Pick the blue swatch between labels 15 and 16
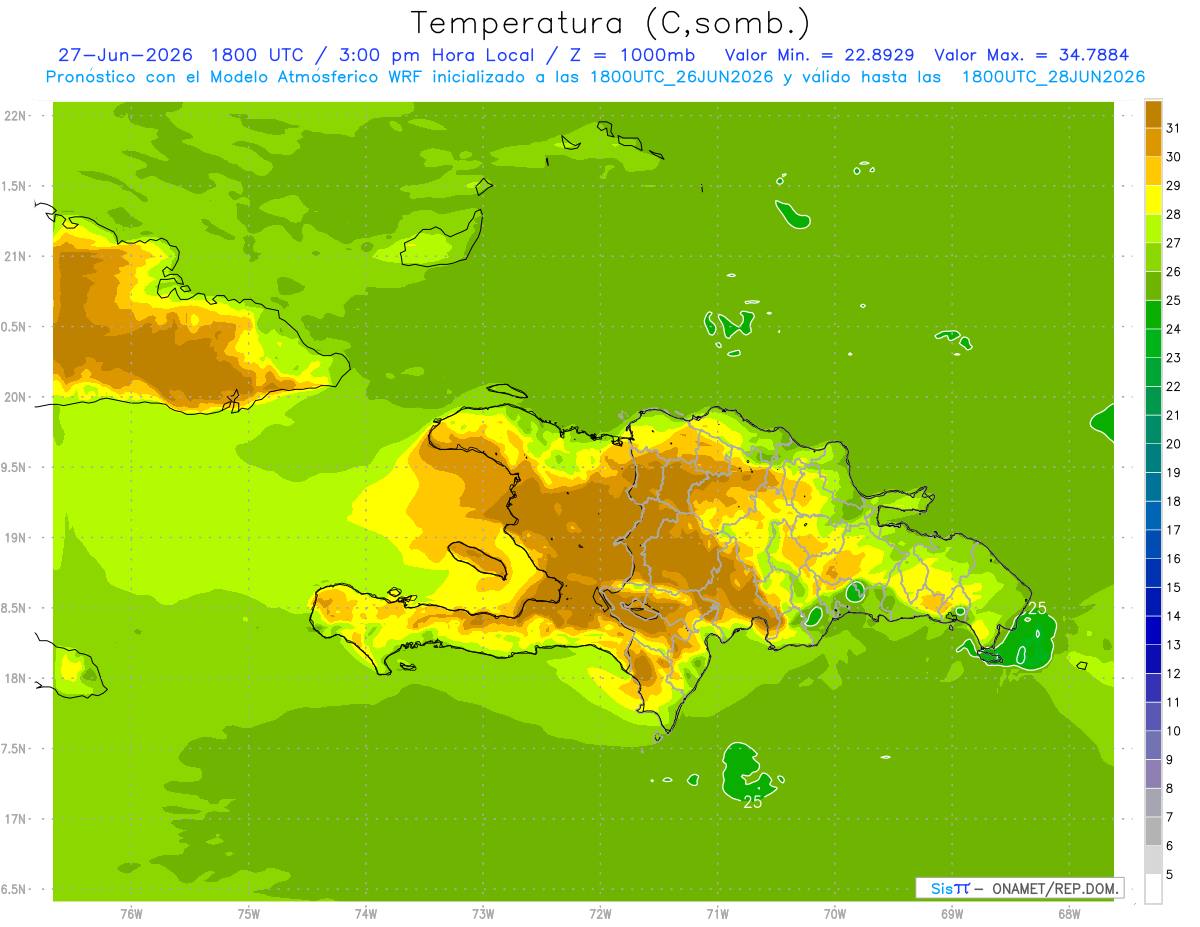The width and height of the screenshot is (1200, 927). point(1153,573)
